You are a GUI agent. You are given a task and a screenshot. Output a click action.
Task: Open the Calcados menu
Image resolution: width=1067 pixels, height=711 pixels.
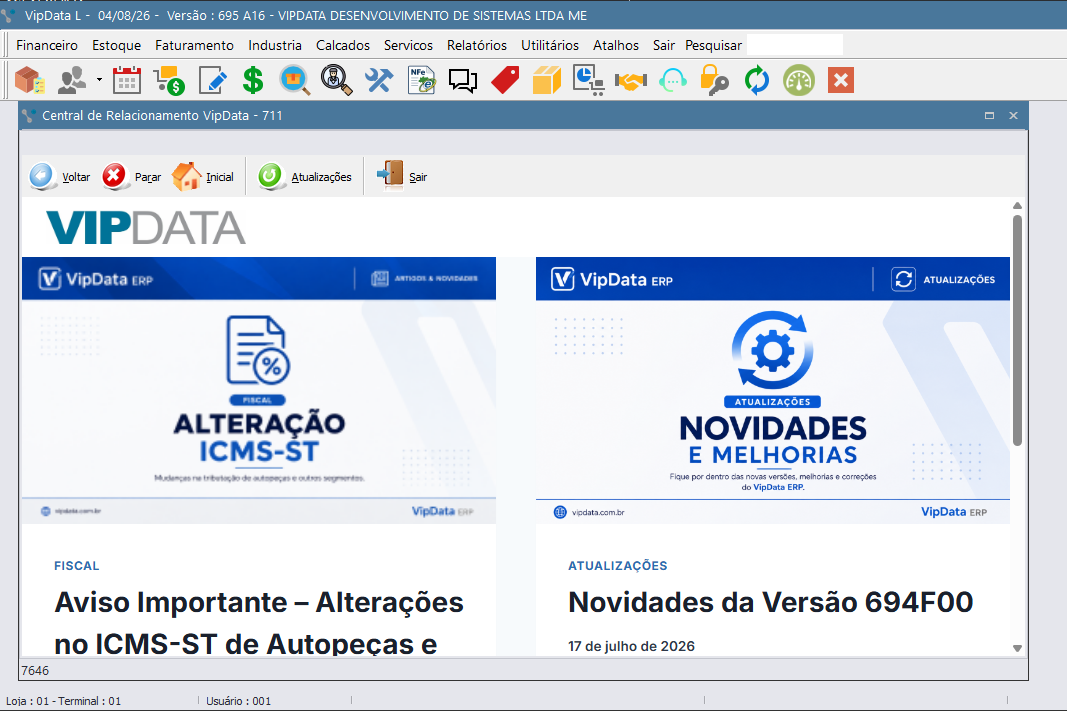[343, 45]
